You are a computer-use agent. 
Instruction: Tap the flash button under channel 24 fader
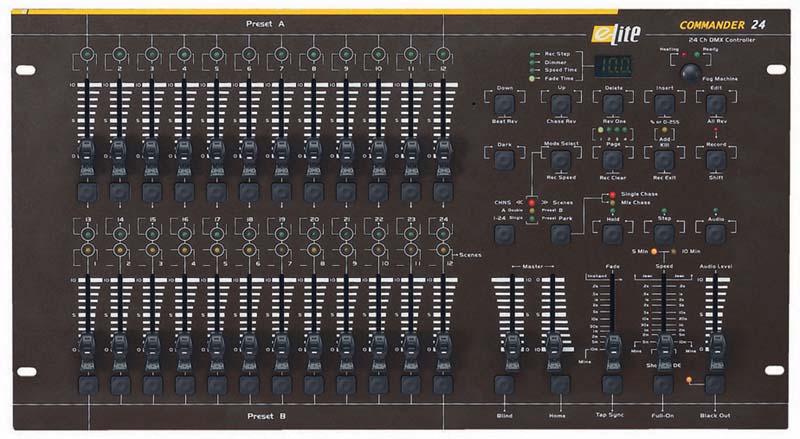tap(443, 385)
